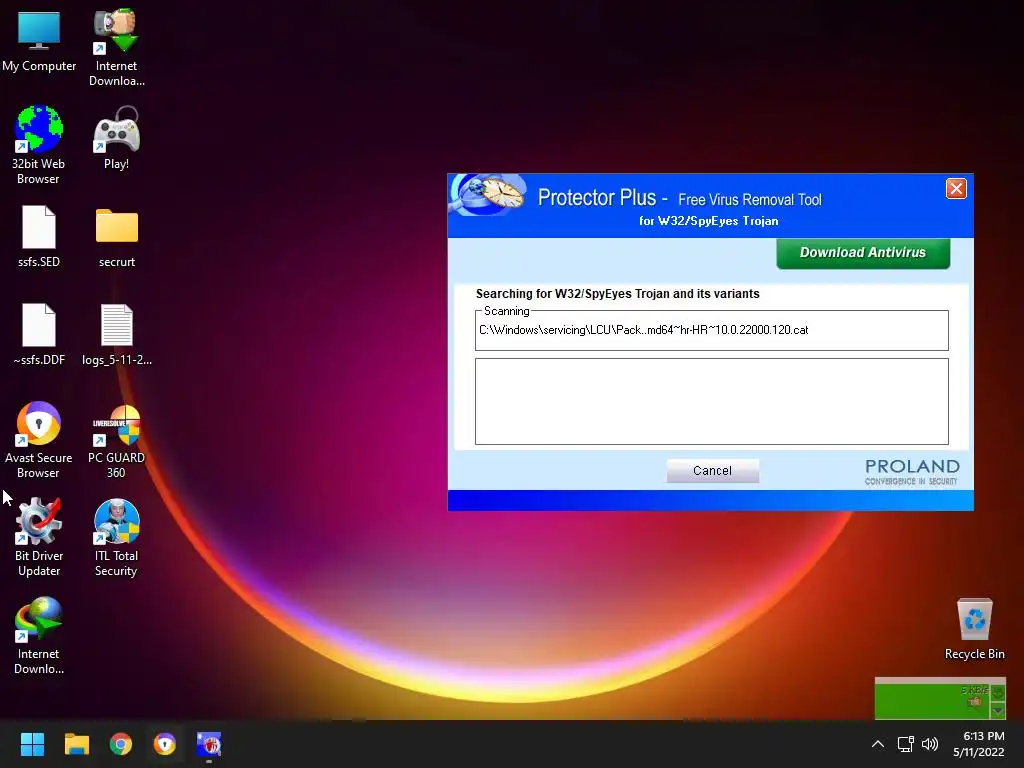
Task: Click the widget's down arrow button
Action: (x=998, y=710)
